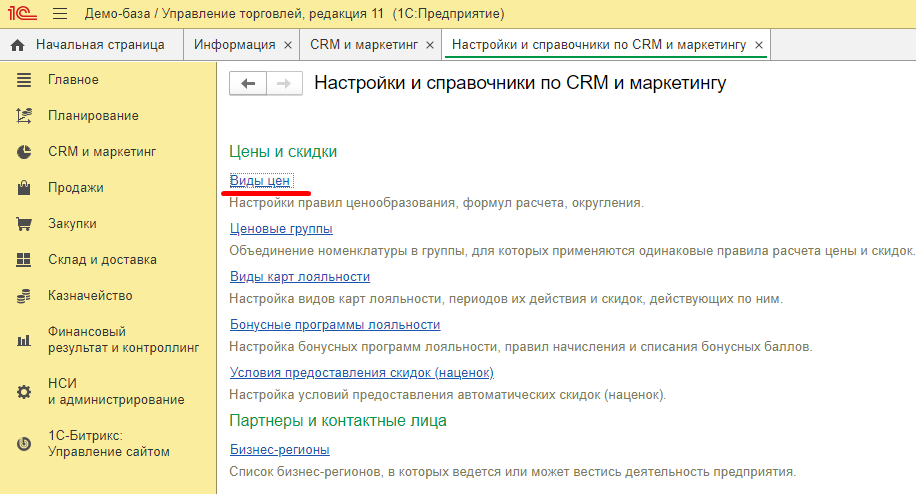Image resolution: width=916 pixels, height=494 pixels.
Task: Close the CRM и маркетинг tab
Action: pos(430,46)
